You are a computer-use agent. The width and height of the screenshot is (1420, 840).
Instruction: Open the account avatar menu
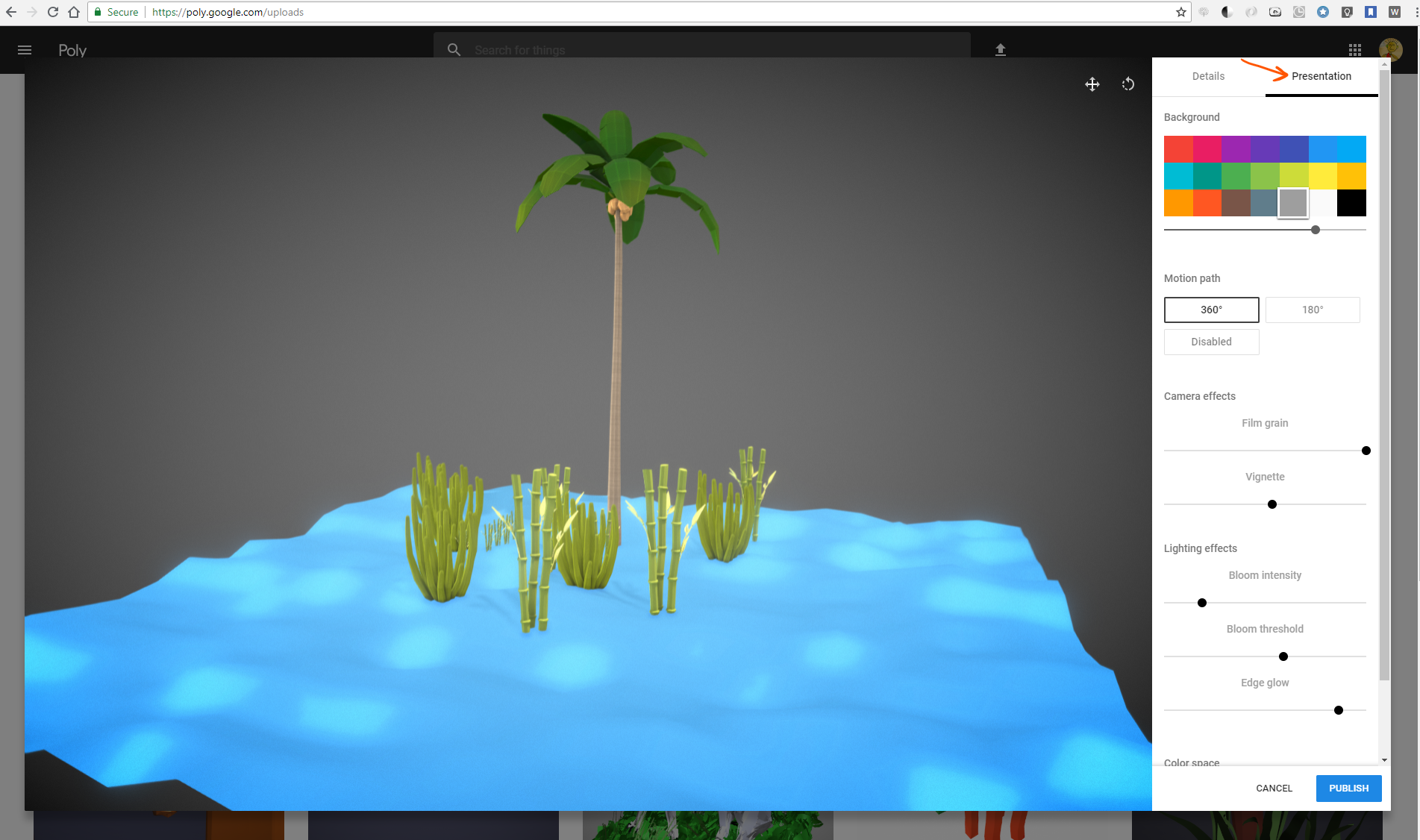point(1391,49)
